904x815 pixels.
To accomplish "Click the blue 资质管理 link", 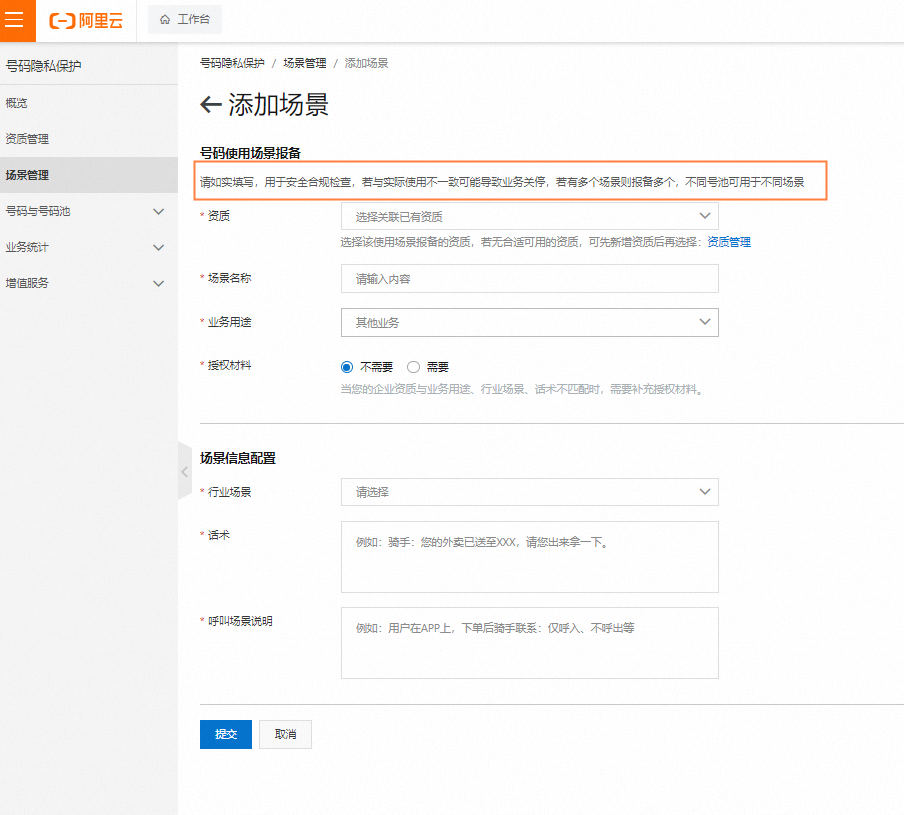I will pos(729,242).
